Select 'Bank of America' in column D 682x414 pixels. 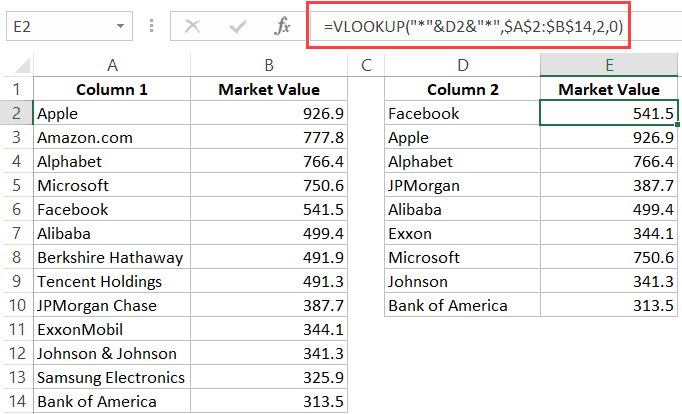point(462,305)
